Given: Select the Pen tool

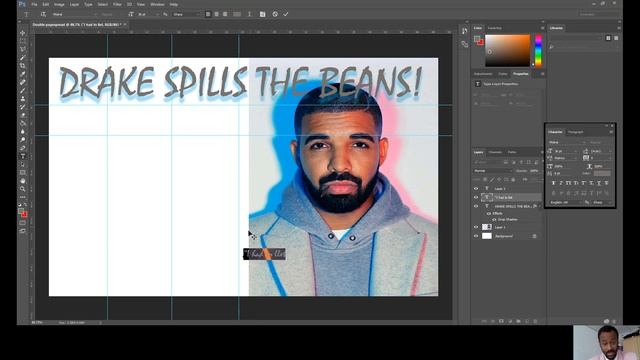Looking at the screenshot, I should tap(22, 148).
